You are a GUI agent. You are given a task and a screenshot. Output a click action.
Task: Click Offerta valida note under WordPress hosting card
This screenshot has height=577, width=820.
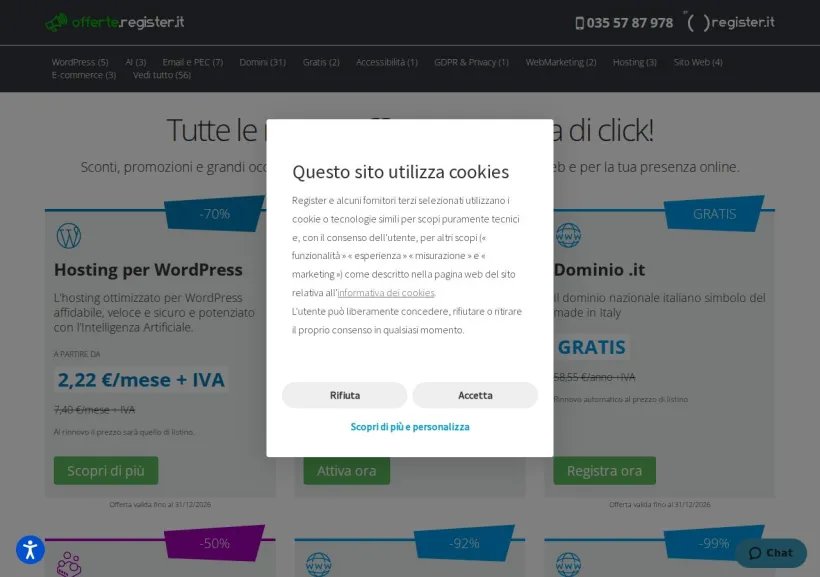point(160,504)
